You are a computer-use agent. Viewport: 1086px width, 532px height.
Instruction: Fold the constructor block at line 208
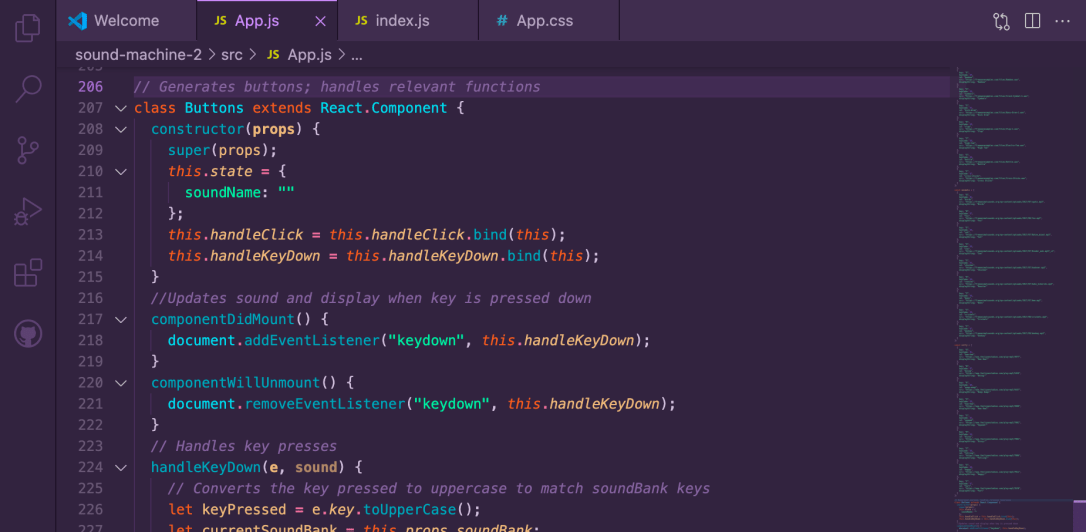pos(121,129)
